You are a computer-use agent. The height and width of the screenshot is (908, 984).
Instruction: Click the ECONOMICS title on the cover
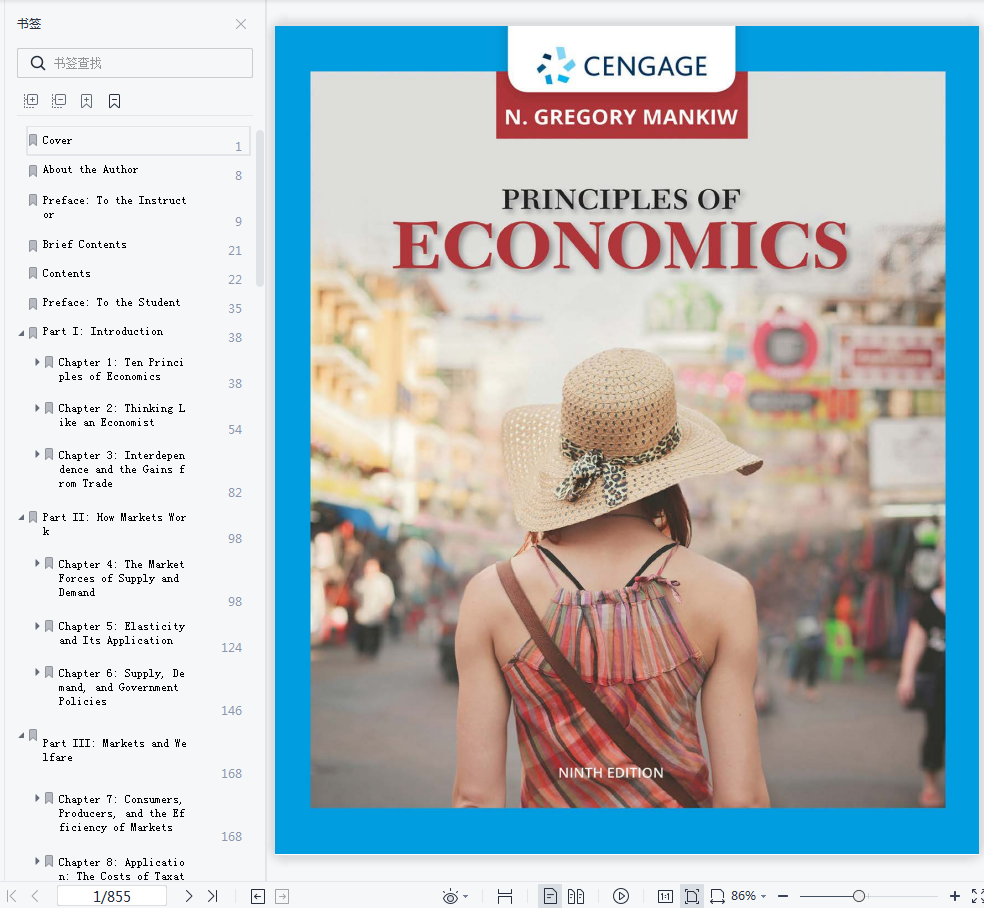click(x=621, y=245)
